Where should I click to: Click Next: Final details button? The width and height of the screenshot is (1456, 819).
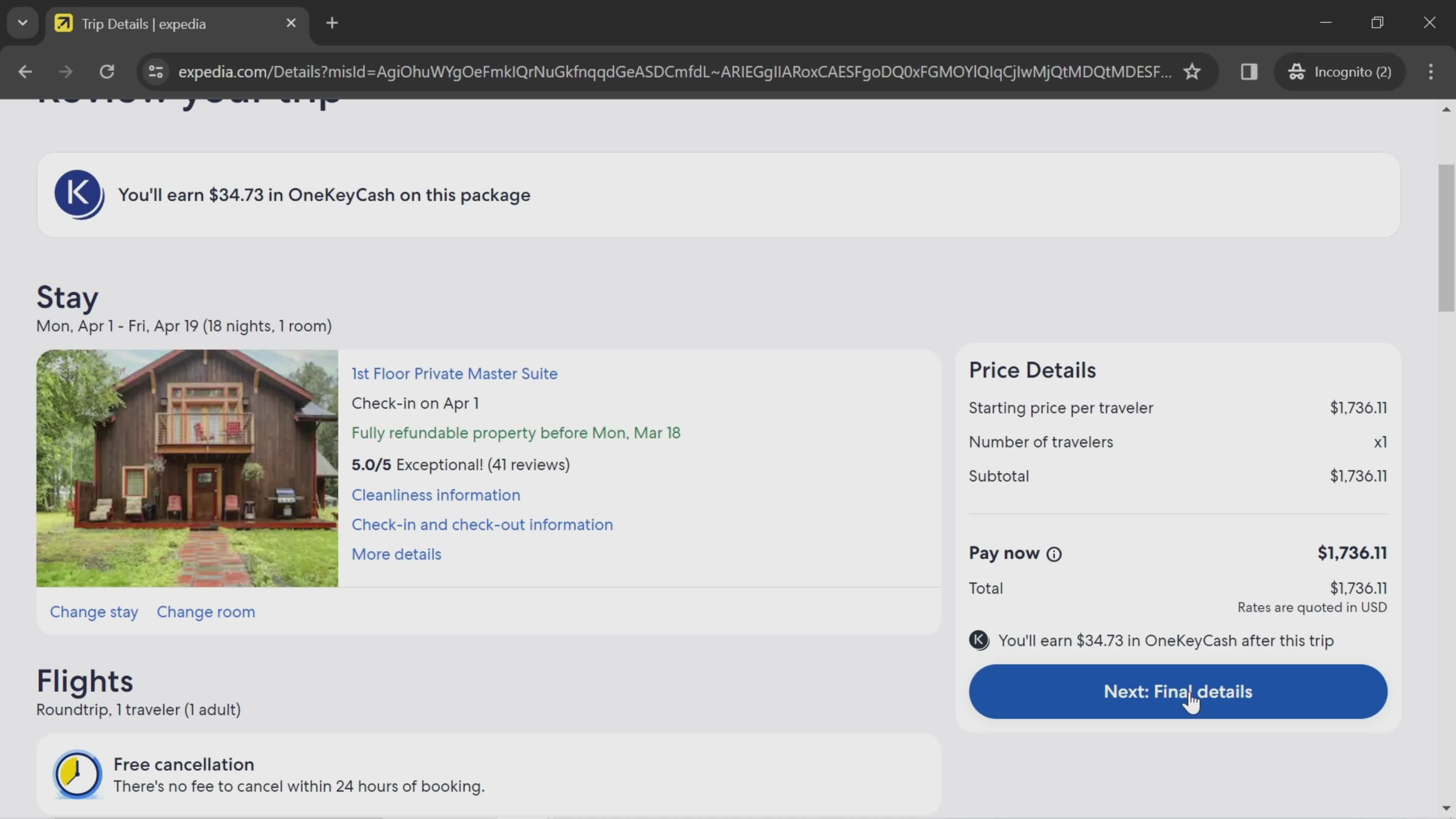pyautogui.click(x=1178, y=691)
